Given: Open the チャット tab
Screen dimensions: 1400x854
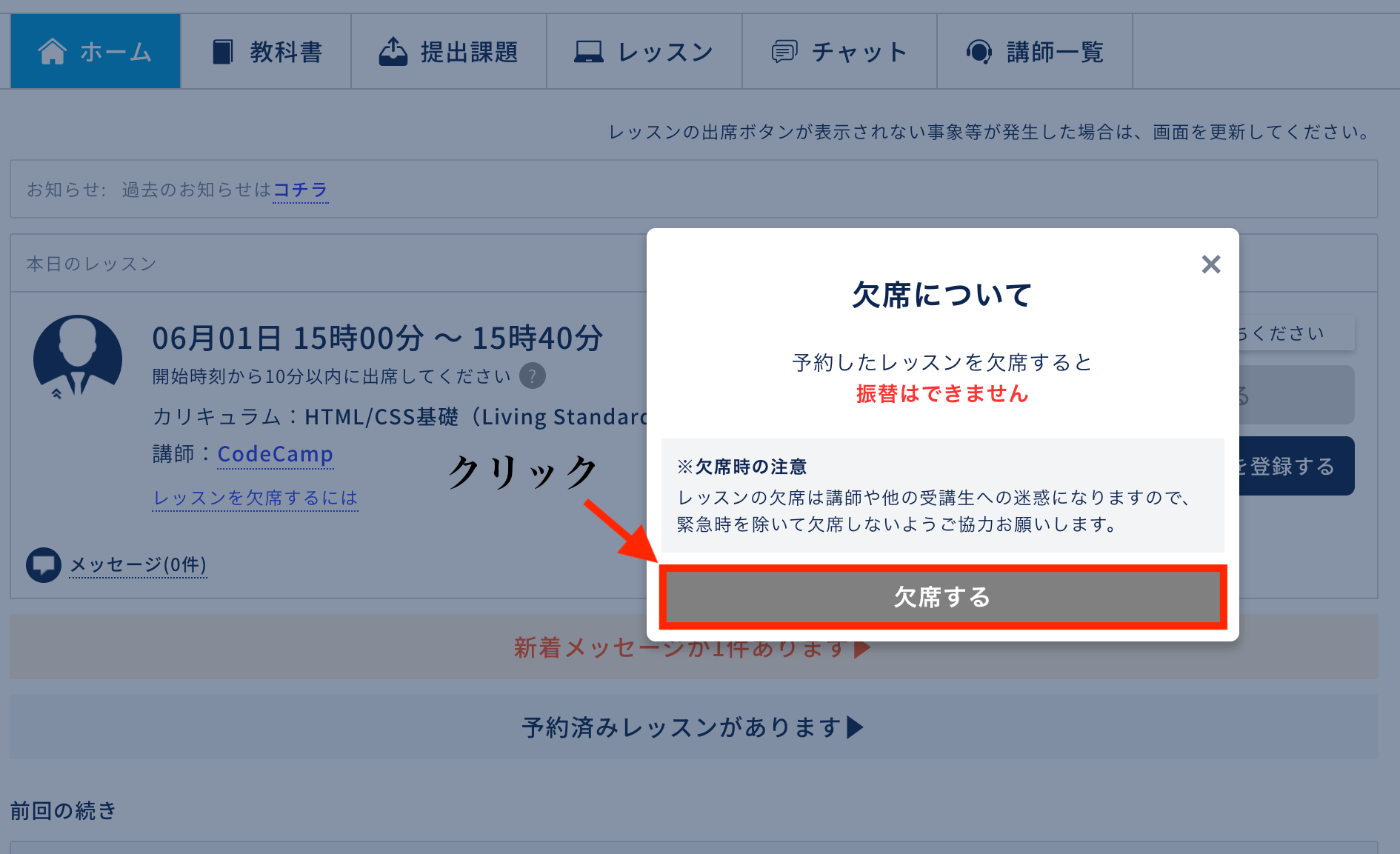Looking at the screenshot, I should [840, 51].
